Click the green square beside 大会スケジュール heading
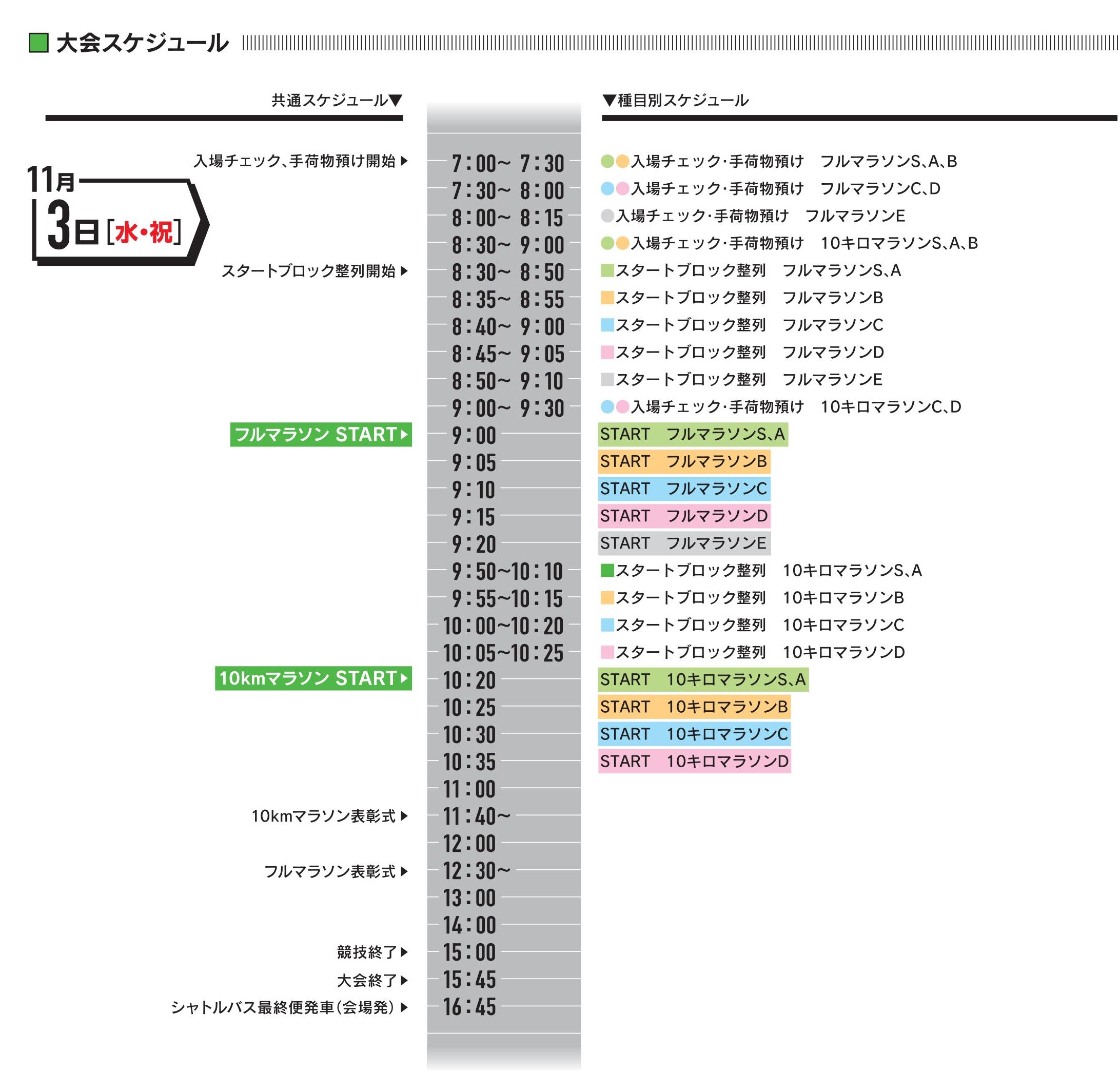The image size is (1120, 1072). click(x=38, y=43)
